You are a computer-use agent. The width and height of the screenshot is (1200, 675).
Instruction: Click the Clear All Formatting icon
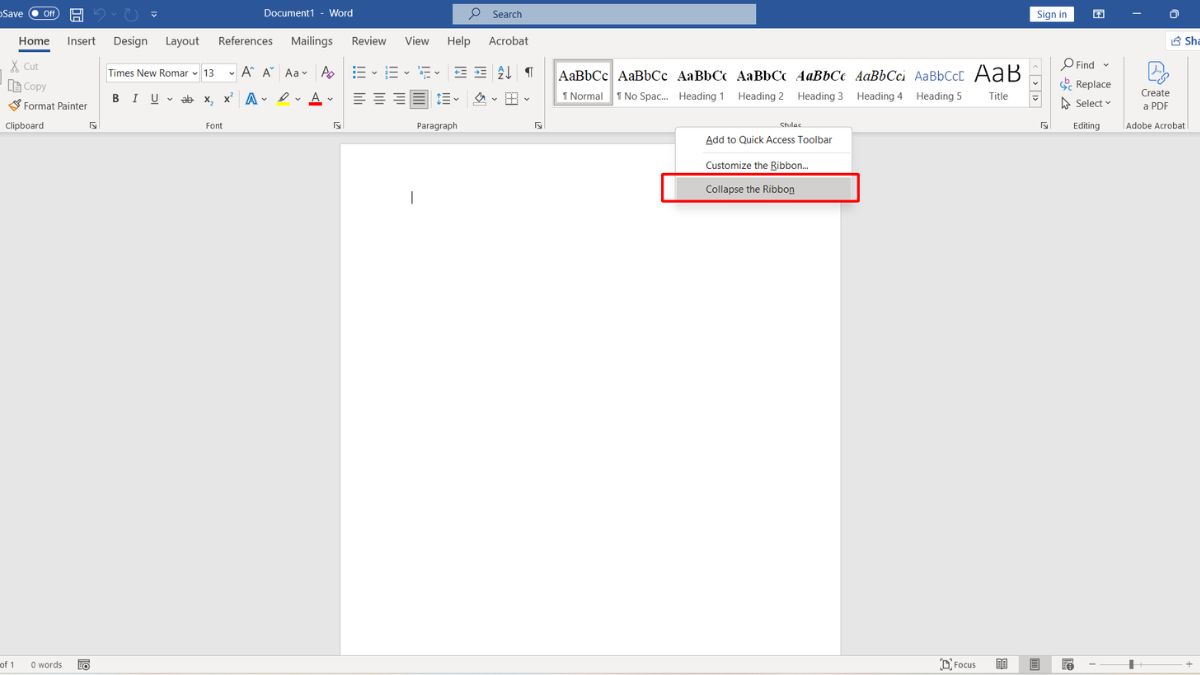pos(327,73)
